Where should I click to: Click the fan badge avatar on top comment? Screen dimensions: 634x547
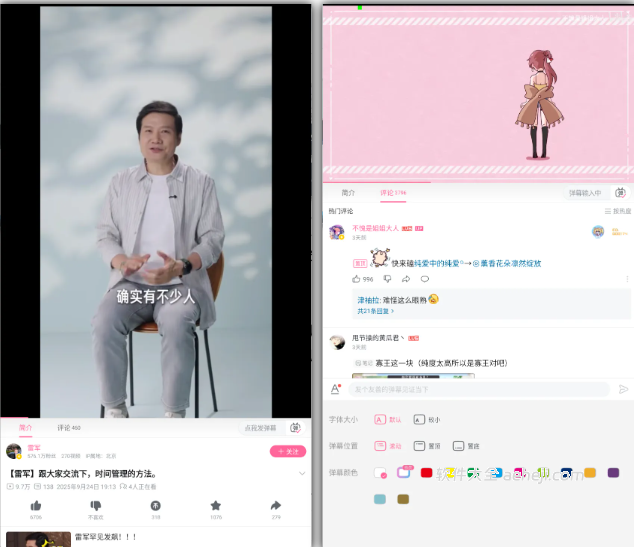point(598,232)
